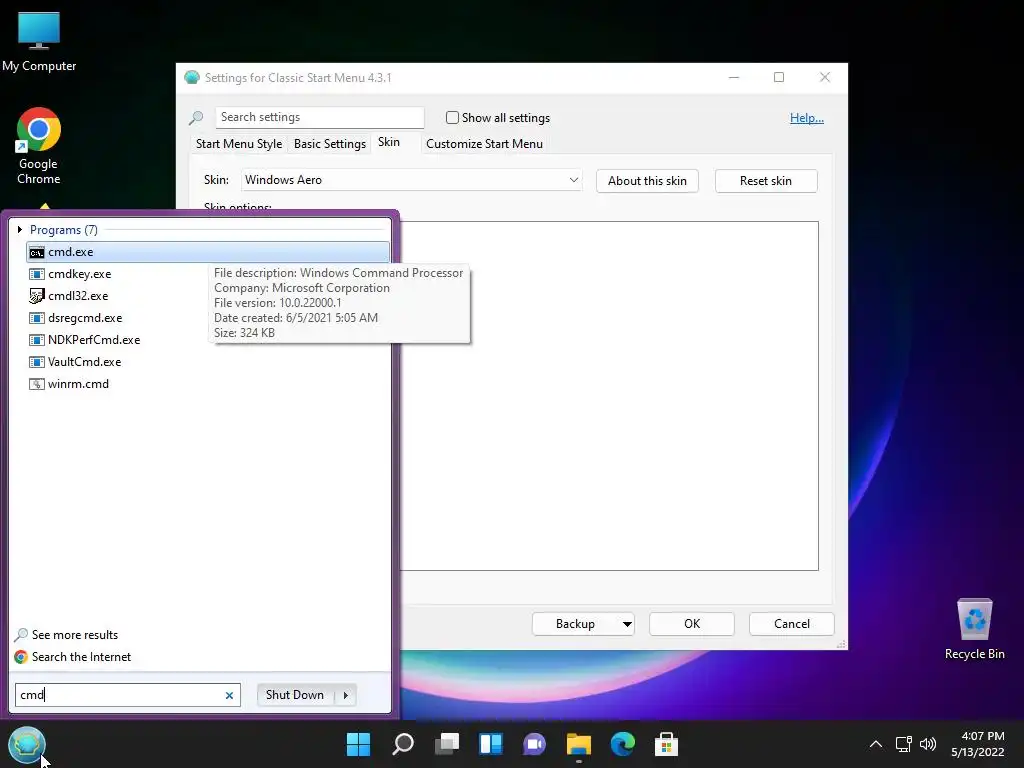Image resolution: width=1024 pixels, height=768 pixels.
Task: Click the Classic Start Menu shell button
Action: click(x=27, y=744)
